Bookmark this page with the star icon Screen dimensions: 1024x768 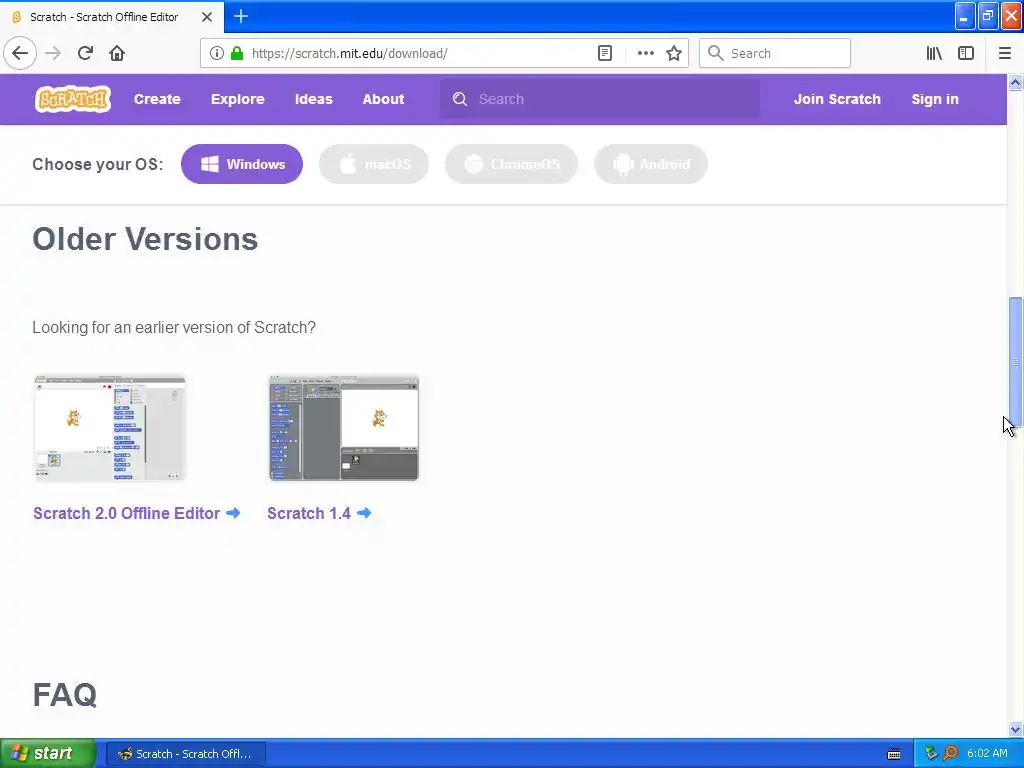(674, 53)
